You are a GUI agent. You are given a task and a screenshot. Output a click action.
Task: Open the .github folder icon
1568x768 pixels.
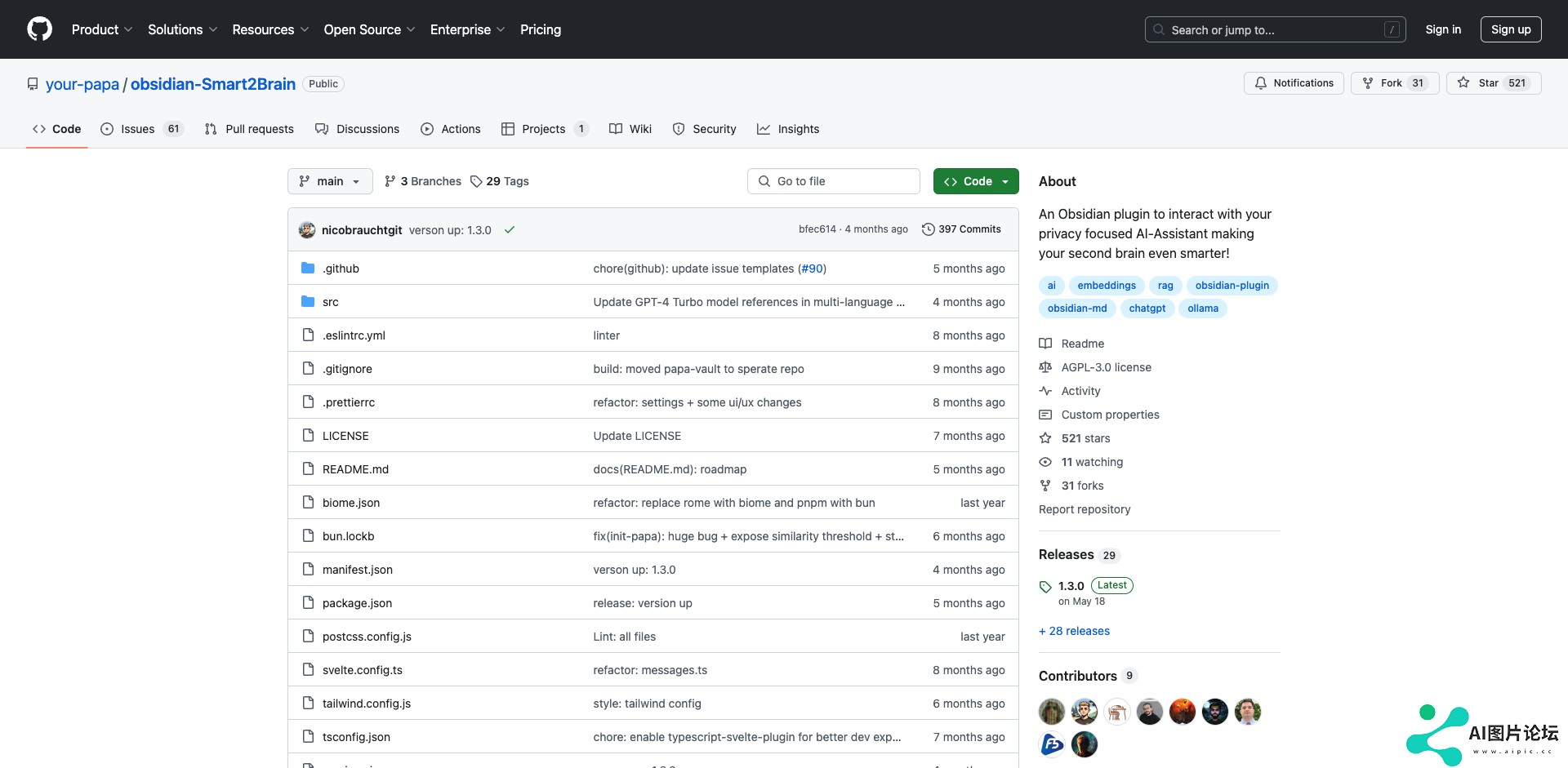pyautogui.click(x=308, y=268)
